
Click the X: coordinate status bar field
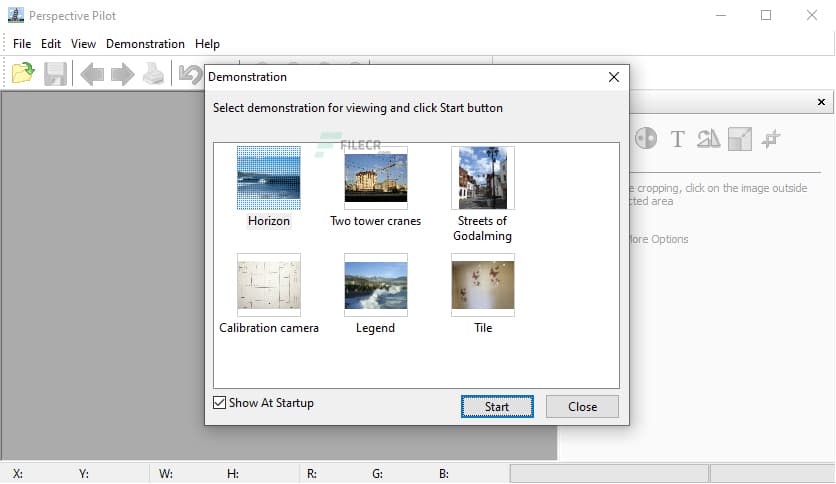(x=18, y=474)
